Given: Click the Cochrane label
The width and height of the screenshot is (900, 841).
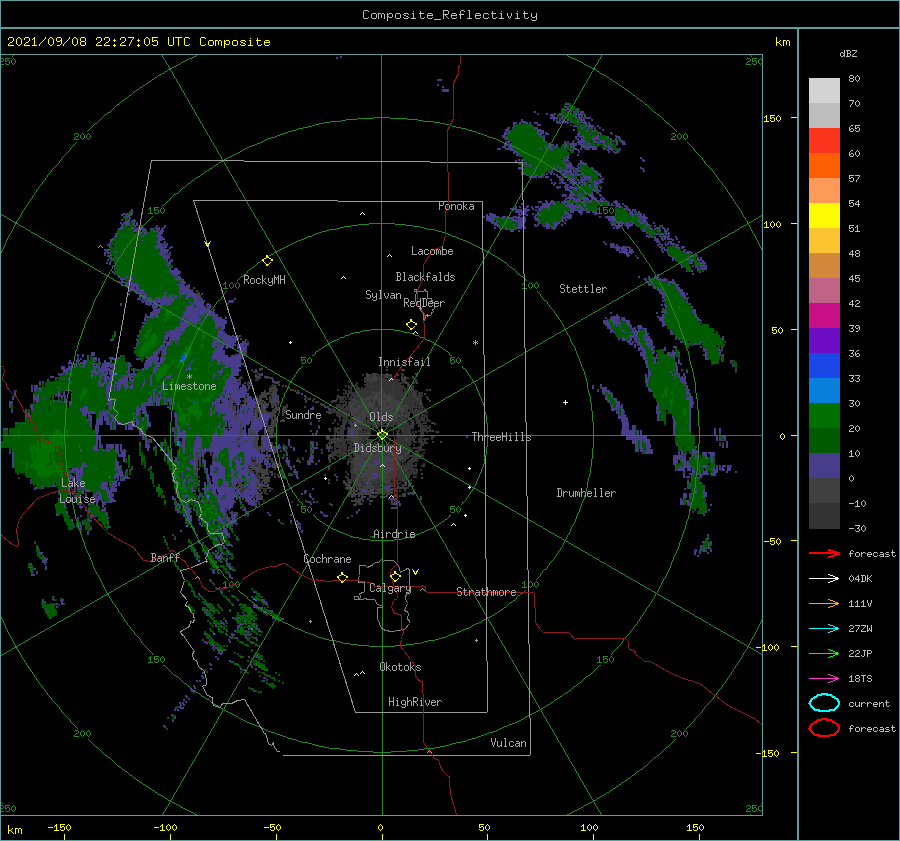Looking at the screenshot, I should tap(327, 559).
